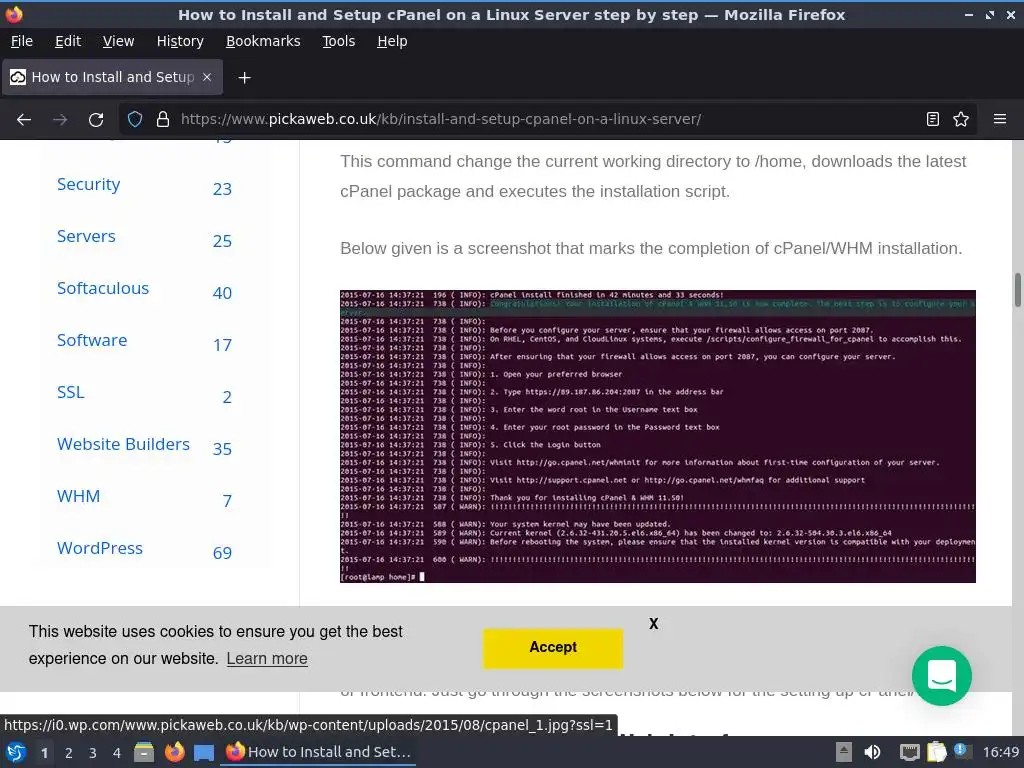Open the Help menu
The image size is (1024, 768).
[x=392, y=41]
